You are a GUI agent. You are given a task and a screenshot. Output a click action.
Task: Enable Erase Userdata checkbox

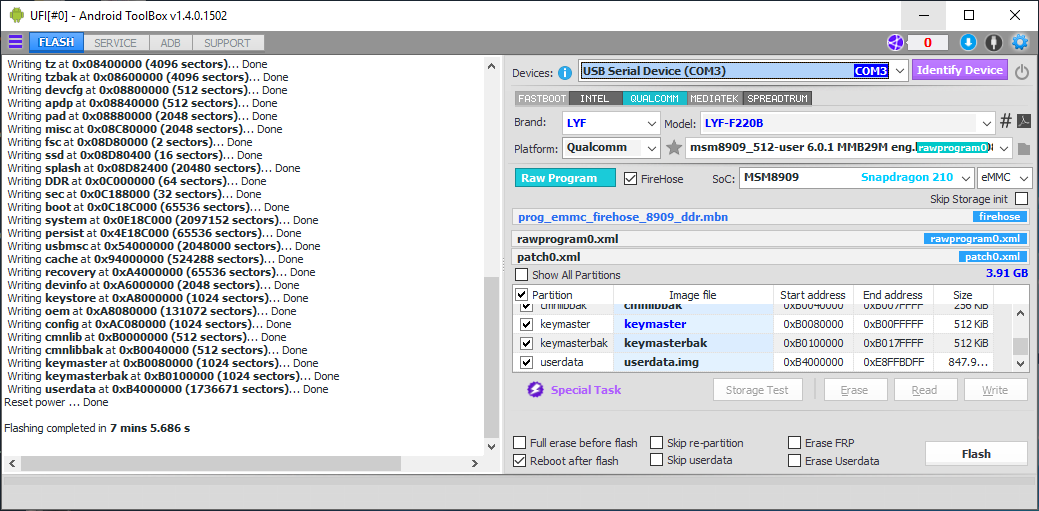click(794, 461)
